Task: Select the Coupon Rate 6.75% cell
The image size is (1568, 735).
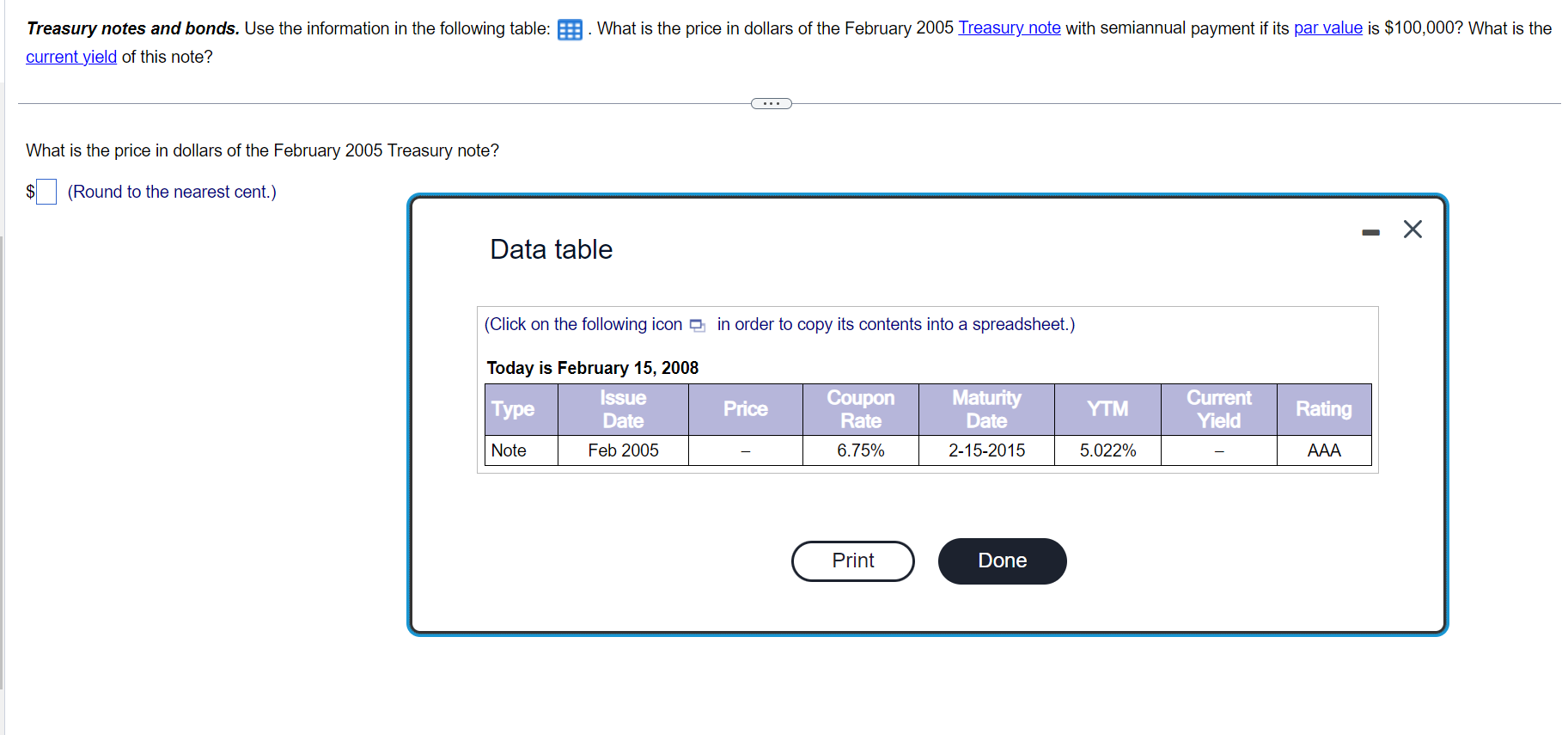Action: click(860, 450)
